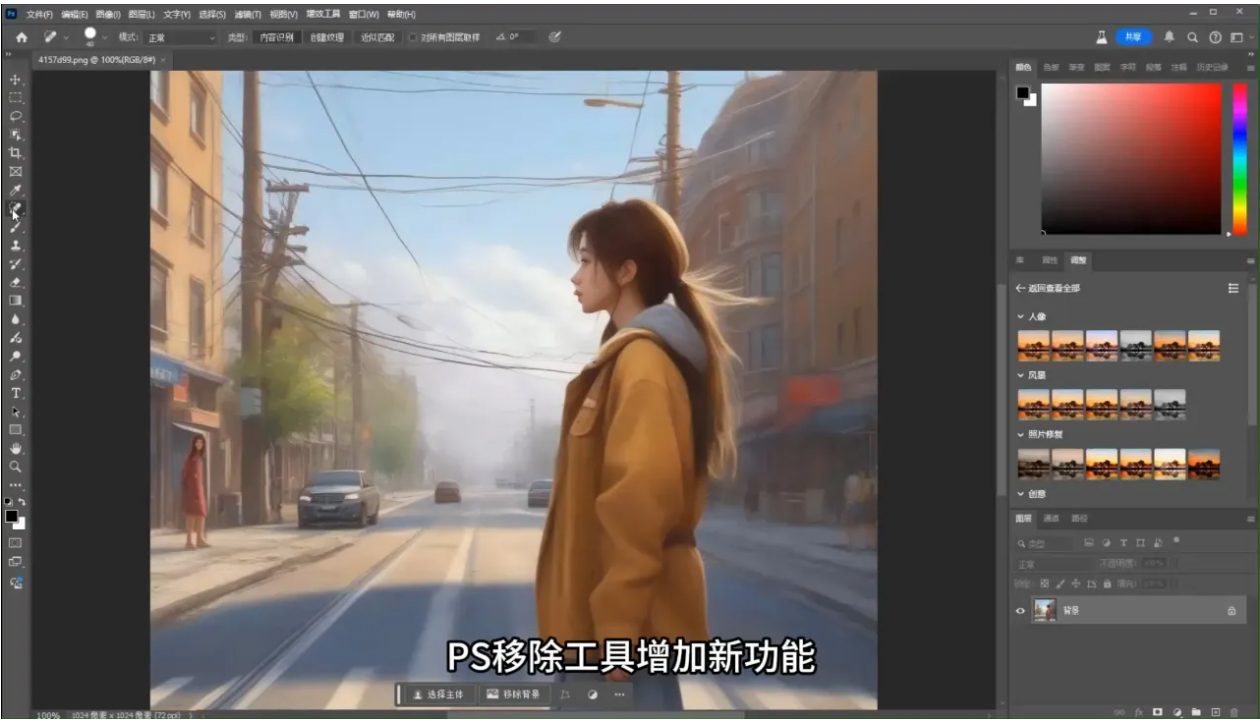Toggle the pixel layer filter icon
The width and height of the screenshot is (1260, 724).
pos(1089,543)
